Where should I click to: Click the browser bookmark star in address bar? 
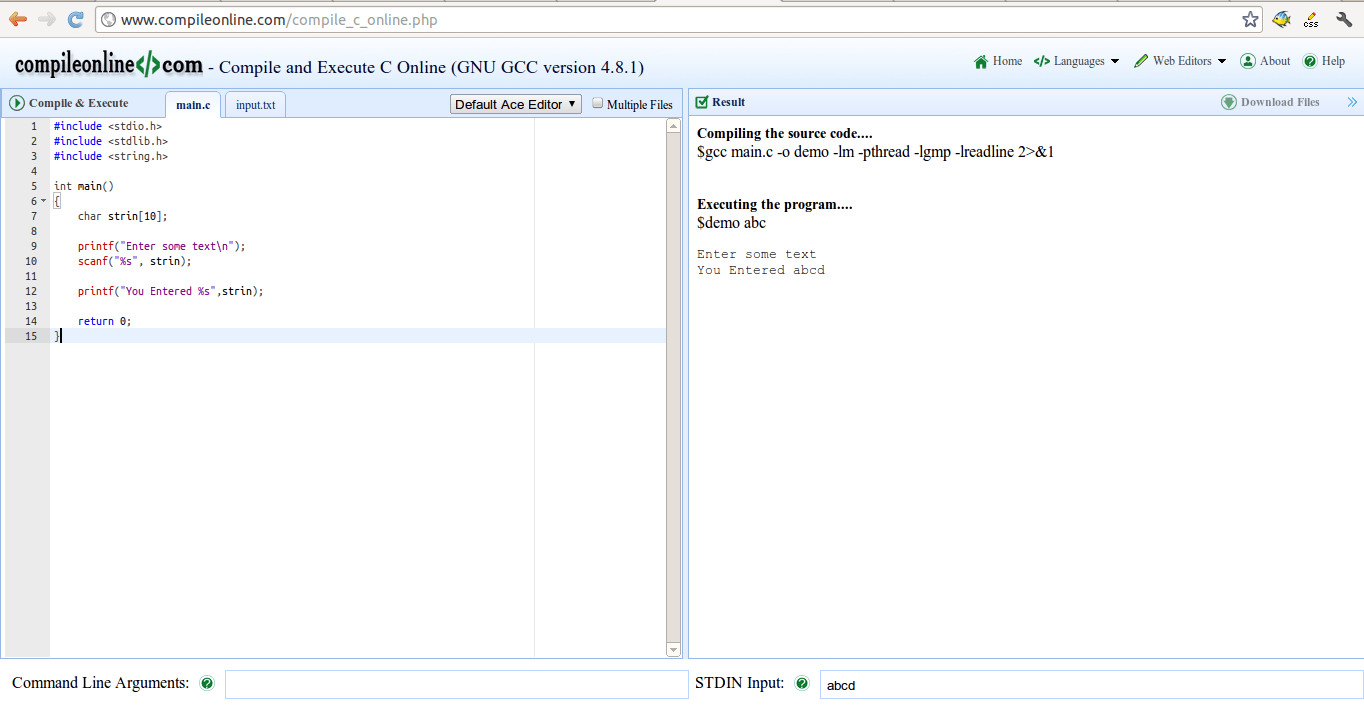(1249, 18)
